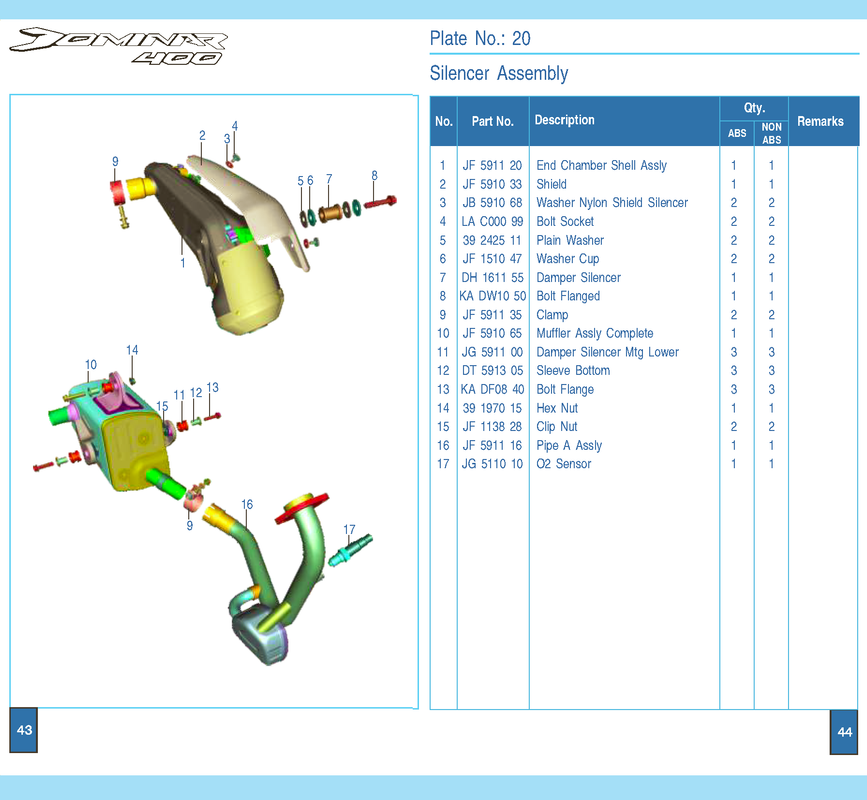Select part number 'JF 1510 47'
867x800 pixels.
coord(492,259)
